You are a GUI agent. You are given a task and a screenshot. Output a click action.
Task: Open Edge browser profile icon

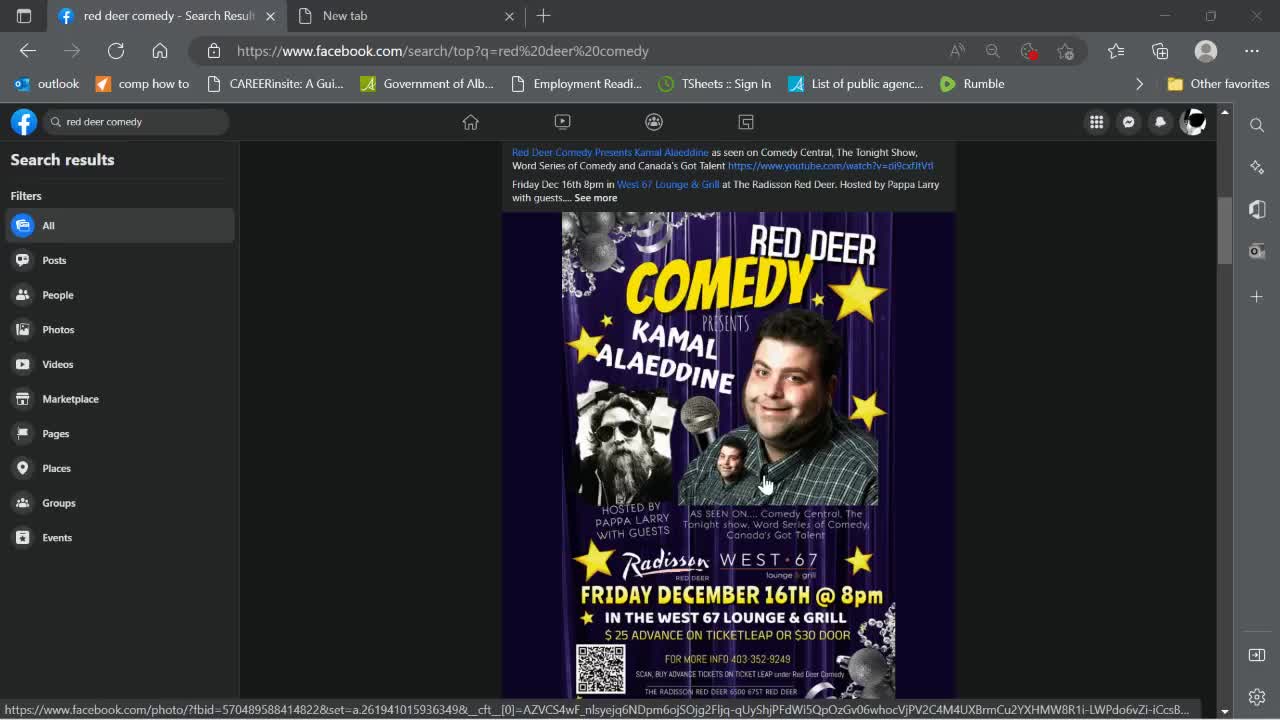point(1206,51)
